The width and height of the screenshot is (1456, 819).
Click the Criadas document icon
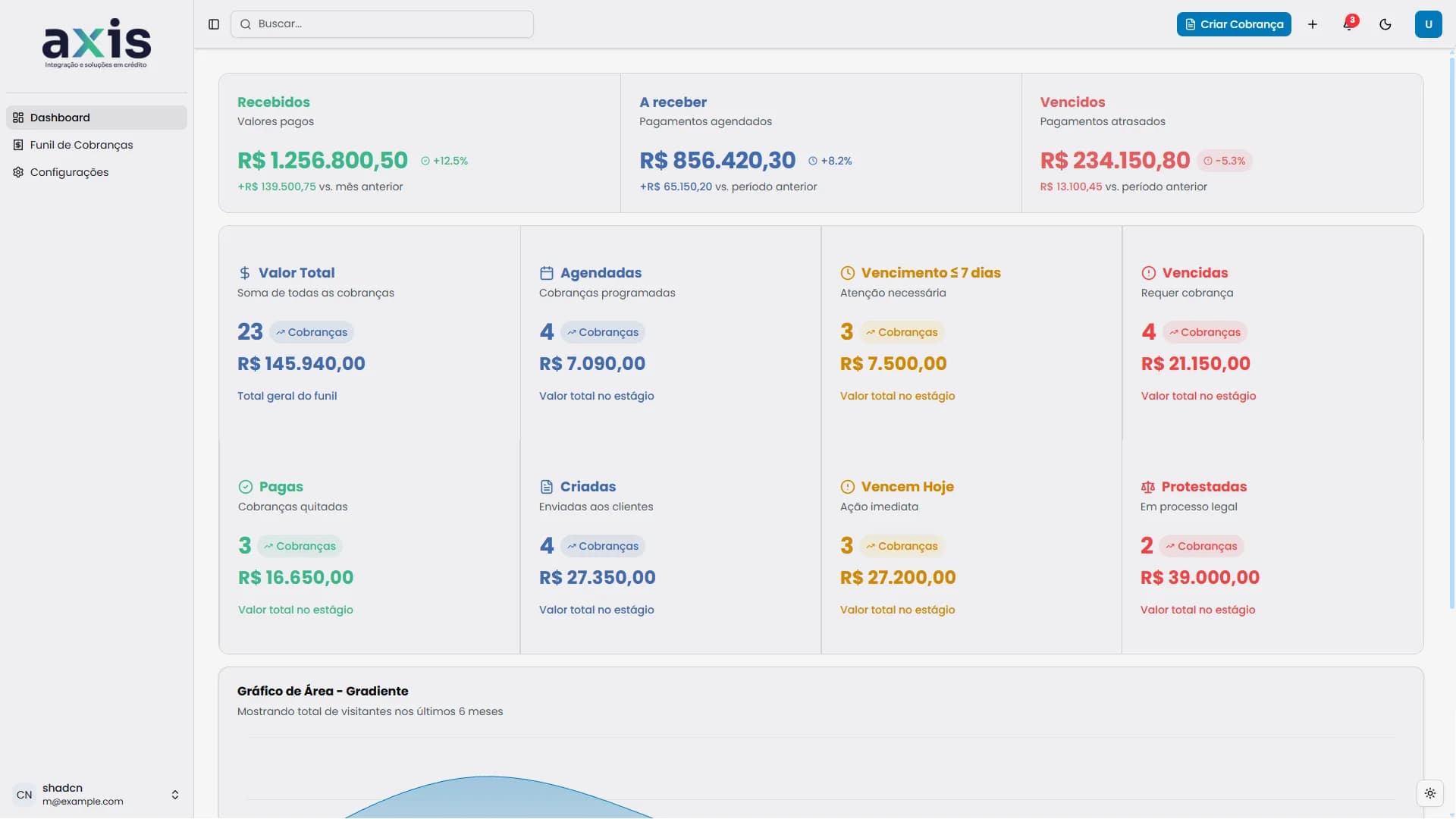546,487
